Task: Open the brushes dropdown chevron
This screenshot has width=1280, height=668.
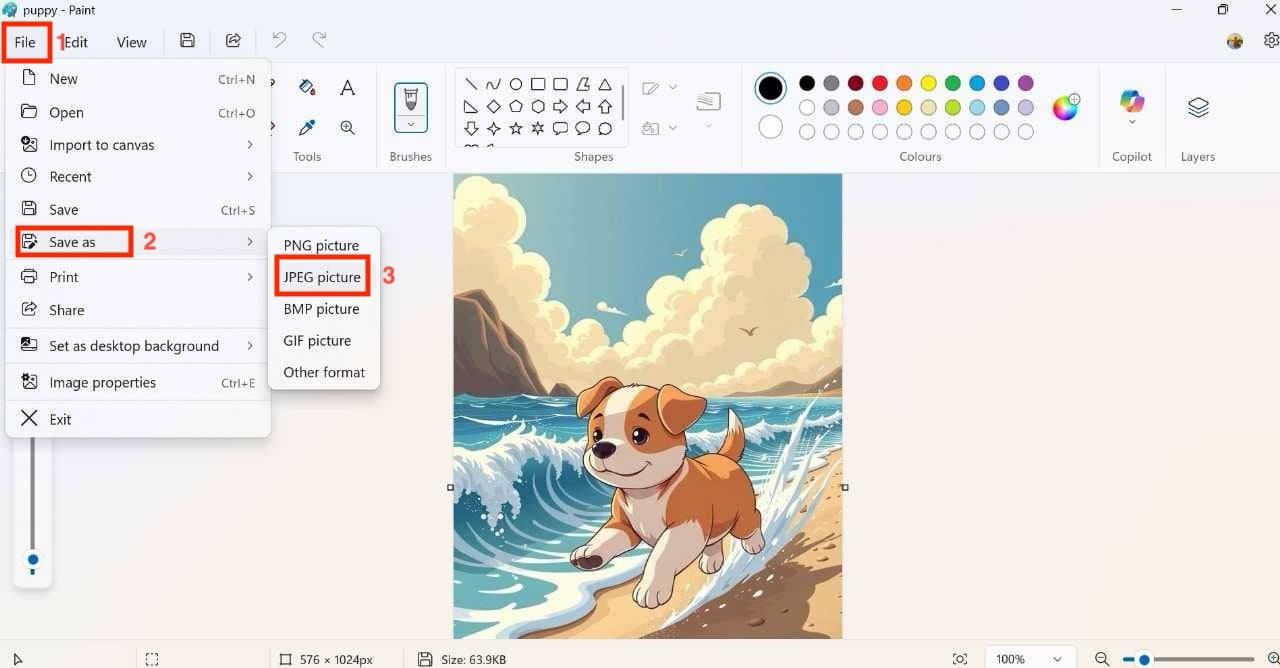Action: click(410, 125)
